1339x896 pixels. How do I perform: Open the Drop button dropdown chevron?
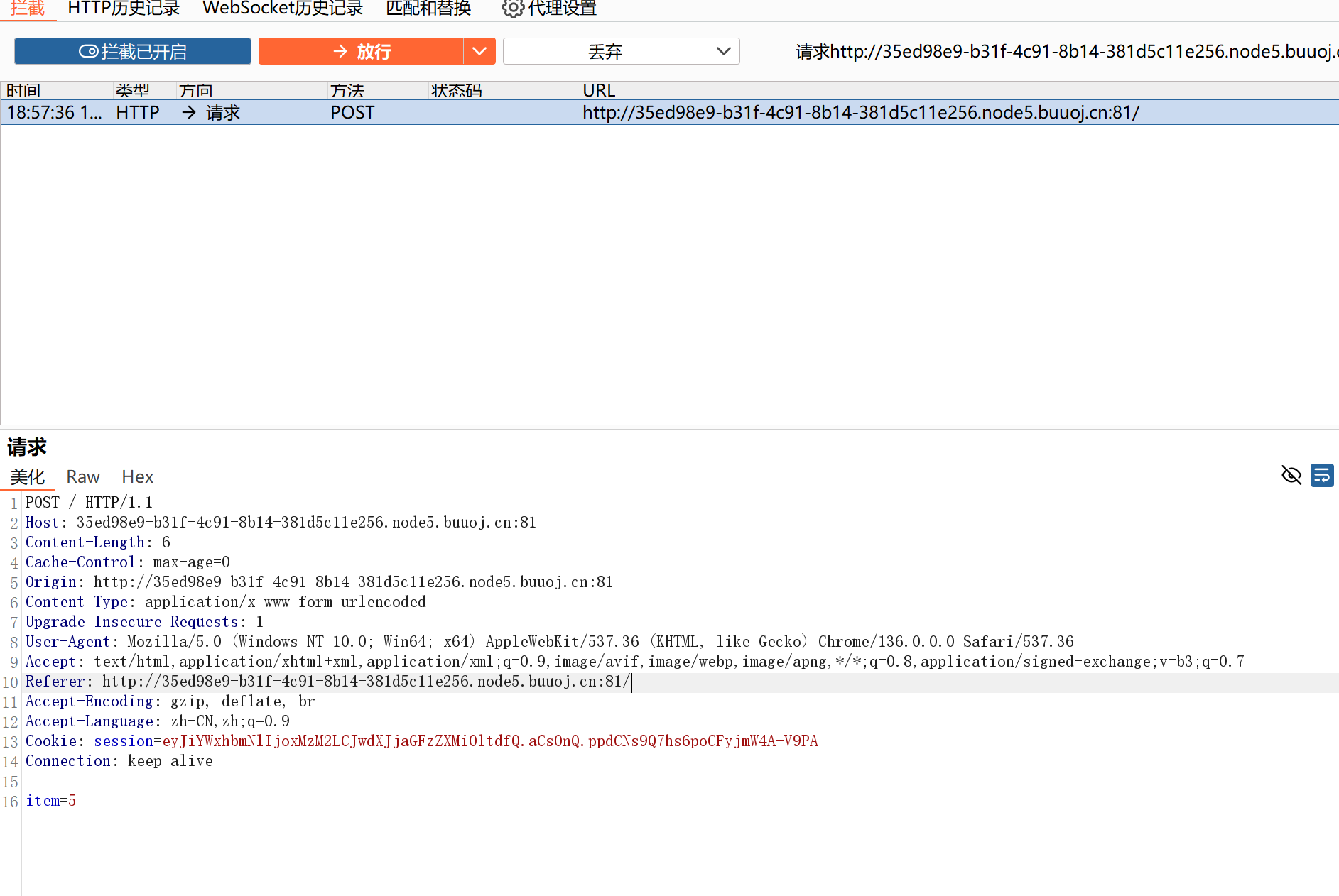[723, 51]
